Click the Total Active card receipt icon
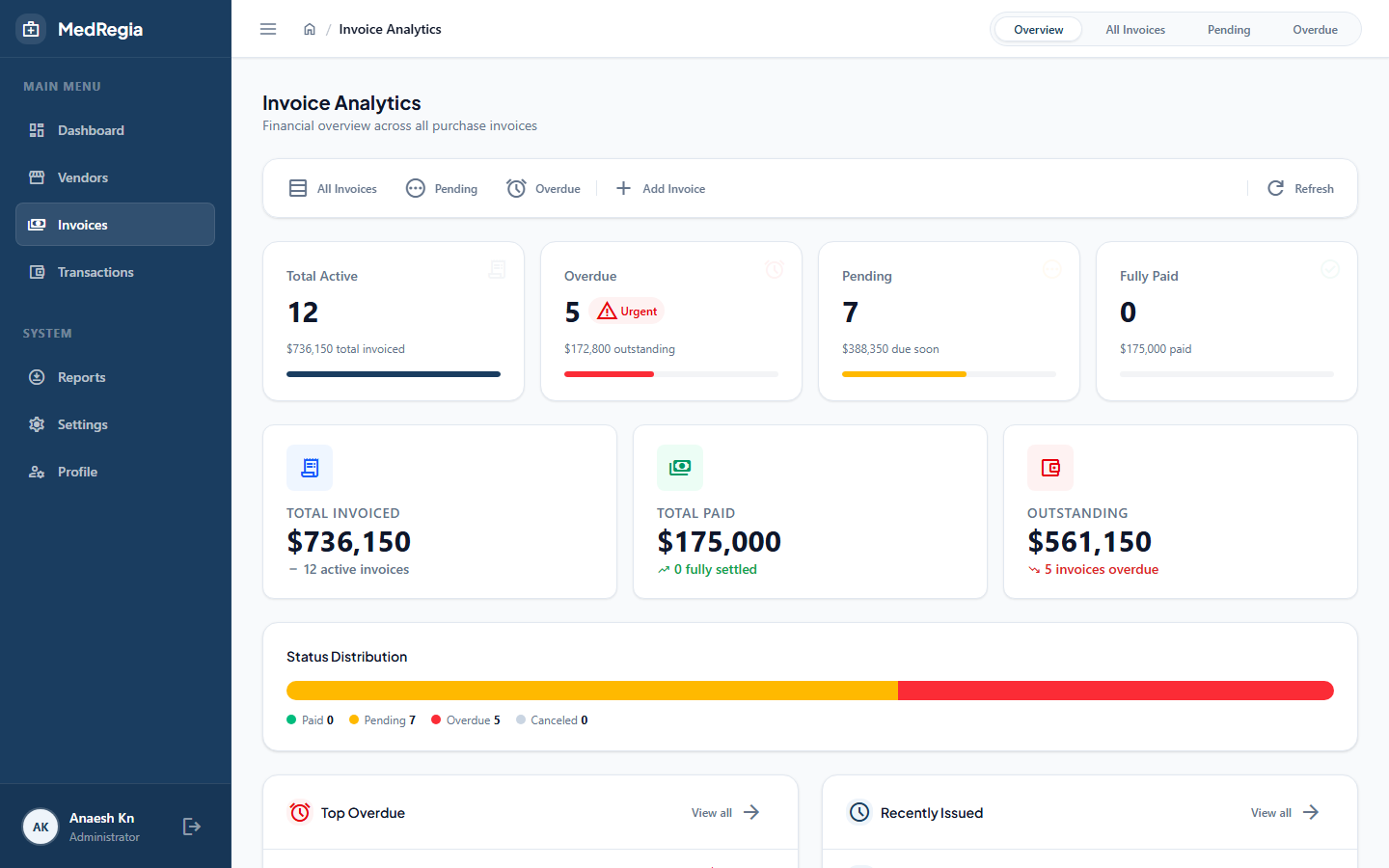Screen dimensions: 1389x868 (498, 269)
